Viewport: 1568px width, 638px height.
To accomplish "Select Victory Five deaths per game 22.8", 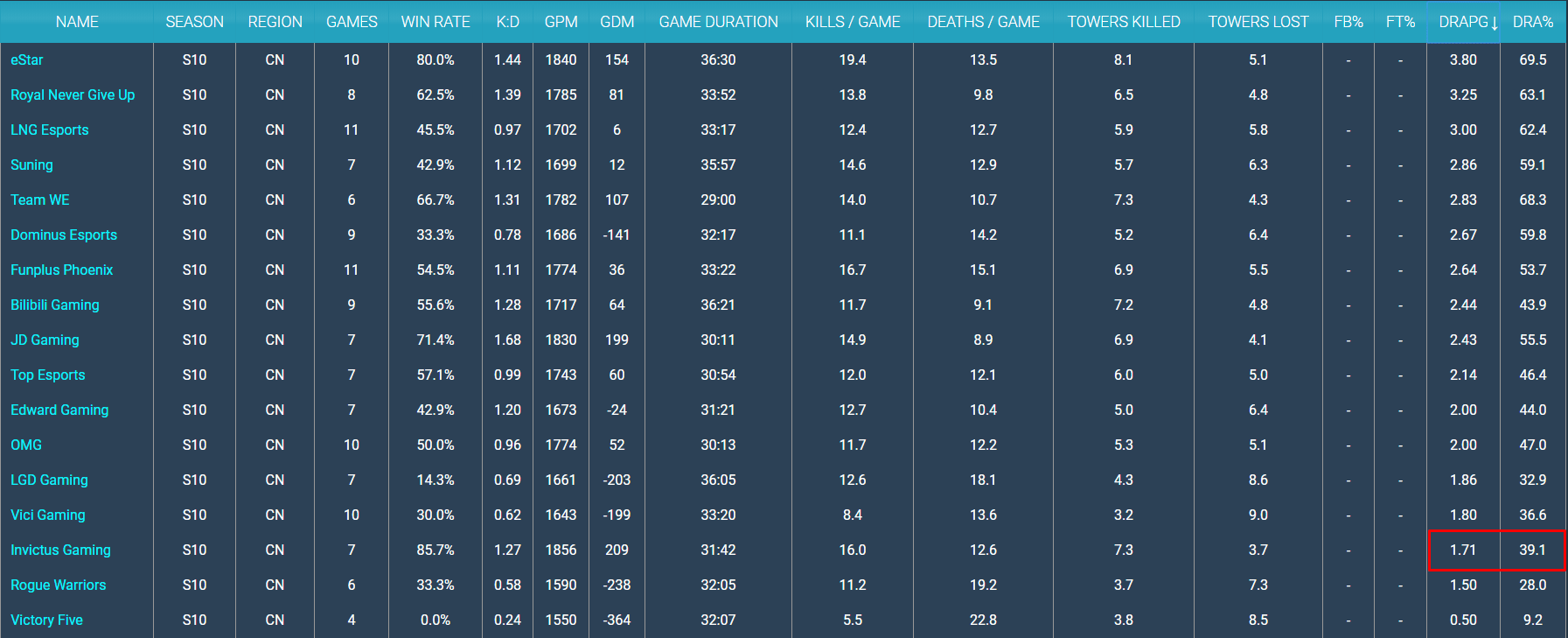I will pos(983,620).
